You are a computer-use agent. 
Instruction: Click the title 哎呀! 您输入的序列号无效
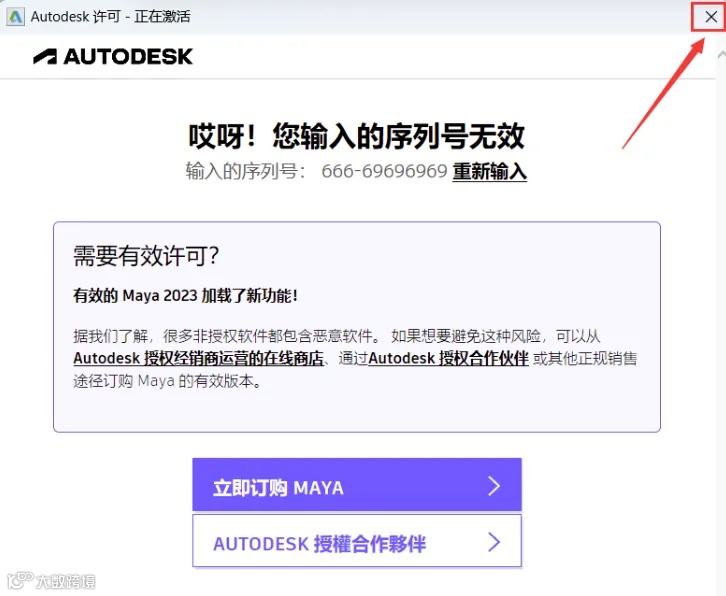[357, 136]
